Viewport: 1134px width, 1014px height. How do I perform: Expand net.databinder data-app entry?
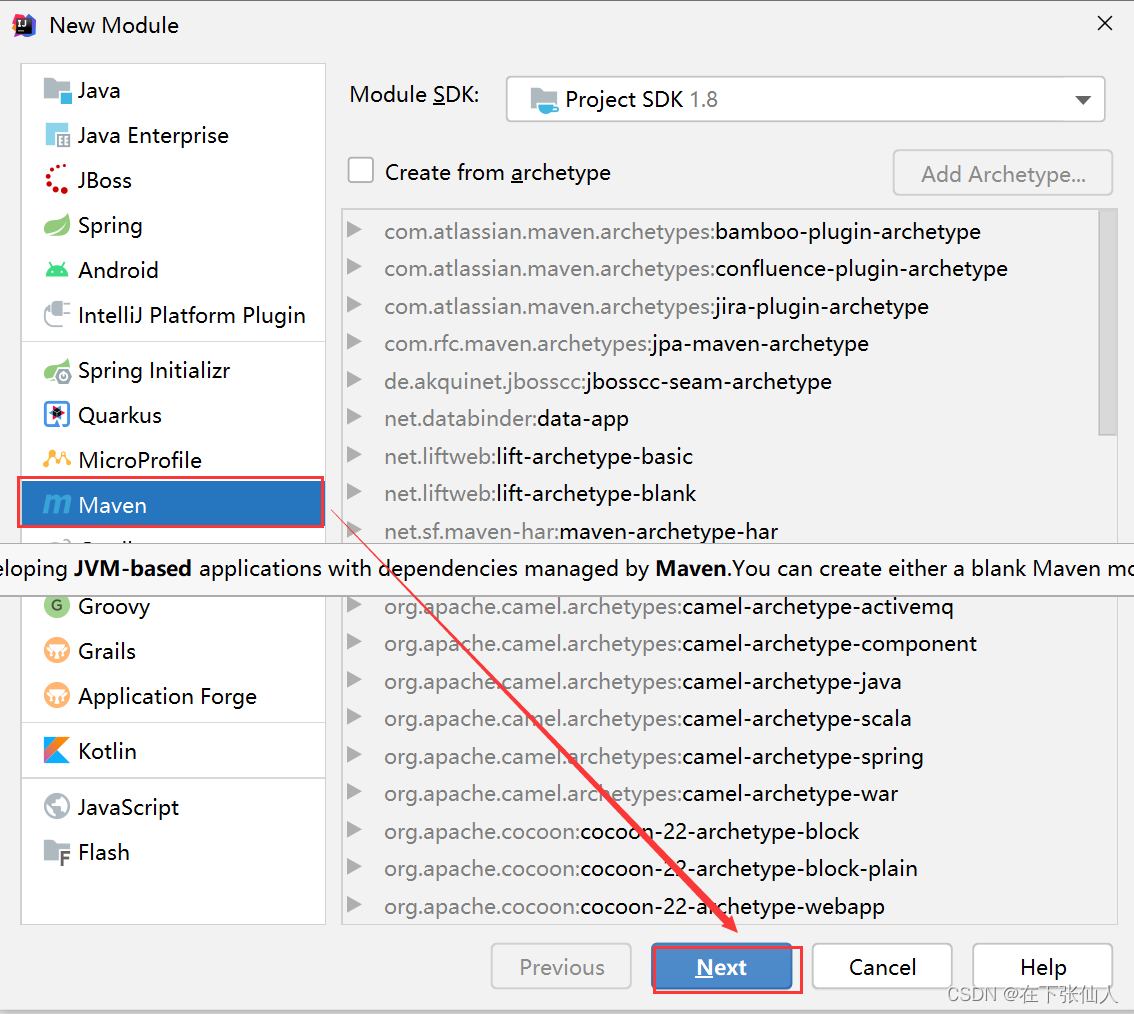[354, 417]
